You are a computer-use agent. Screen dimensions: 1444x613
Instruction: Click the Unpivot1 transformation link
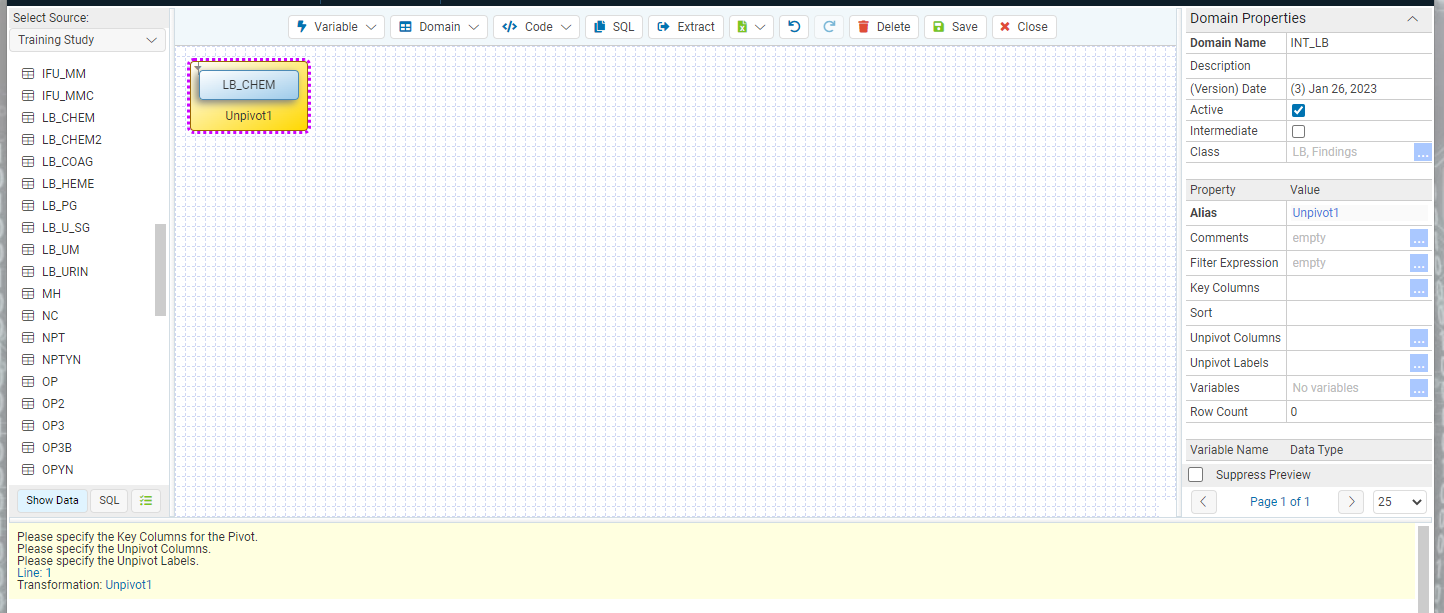[129, 585]
